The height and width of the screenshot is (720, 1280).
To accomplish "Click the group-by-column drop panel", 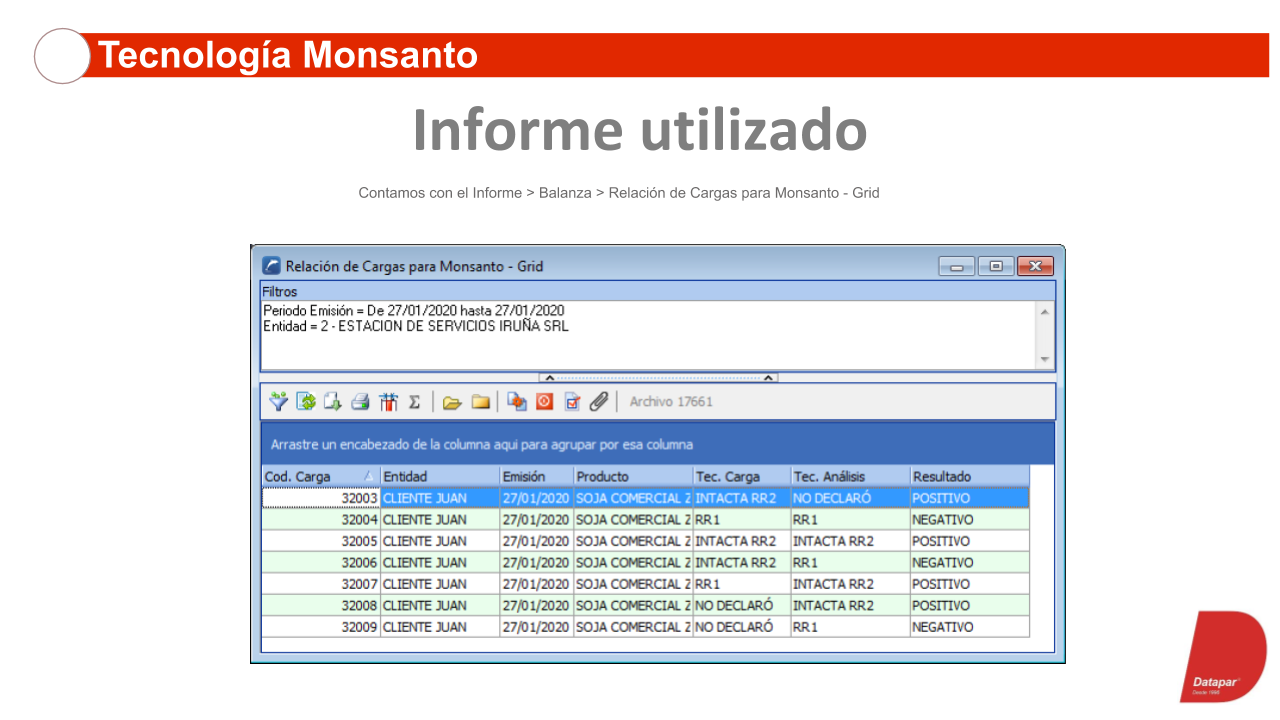I will 658,444.
